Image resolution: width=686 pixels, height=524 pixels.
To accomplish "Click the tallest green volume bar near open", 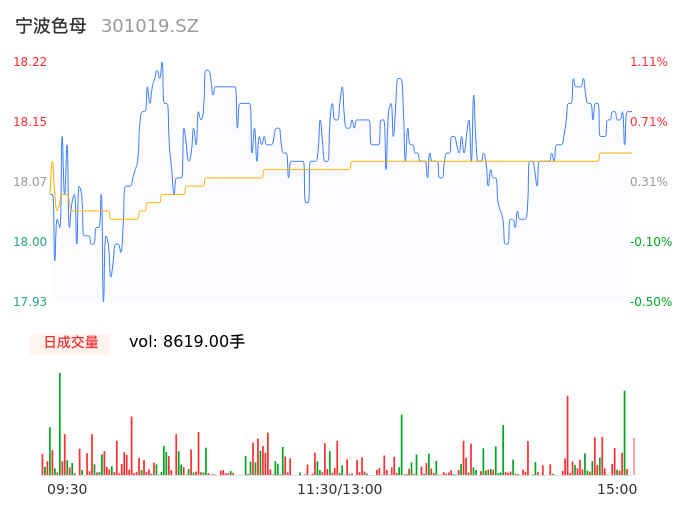I will [60, 424].
